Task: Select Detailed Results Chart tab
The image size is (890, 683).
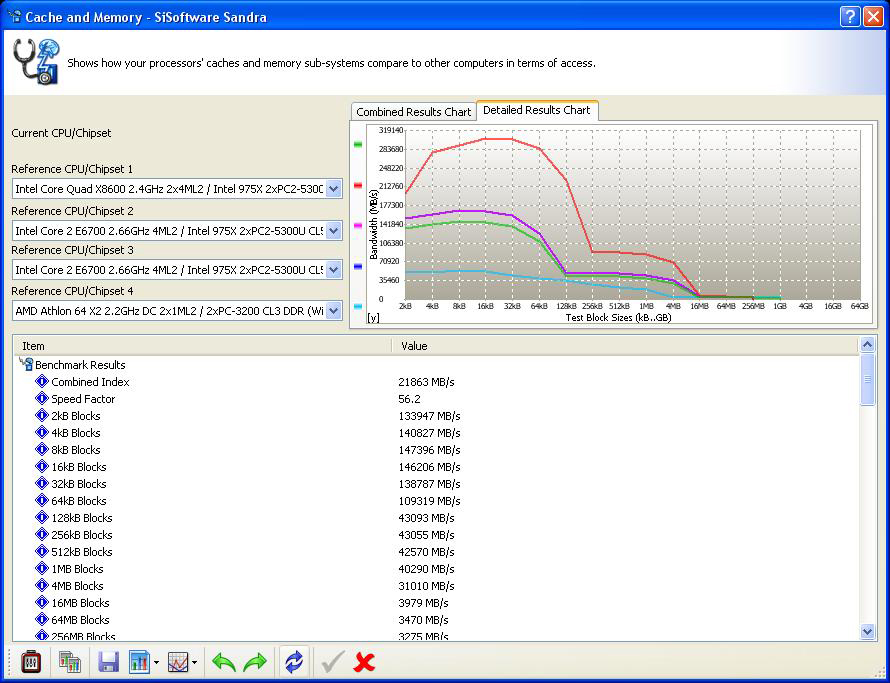Action: click(x=536, y=110)
